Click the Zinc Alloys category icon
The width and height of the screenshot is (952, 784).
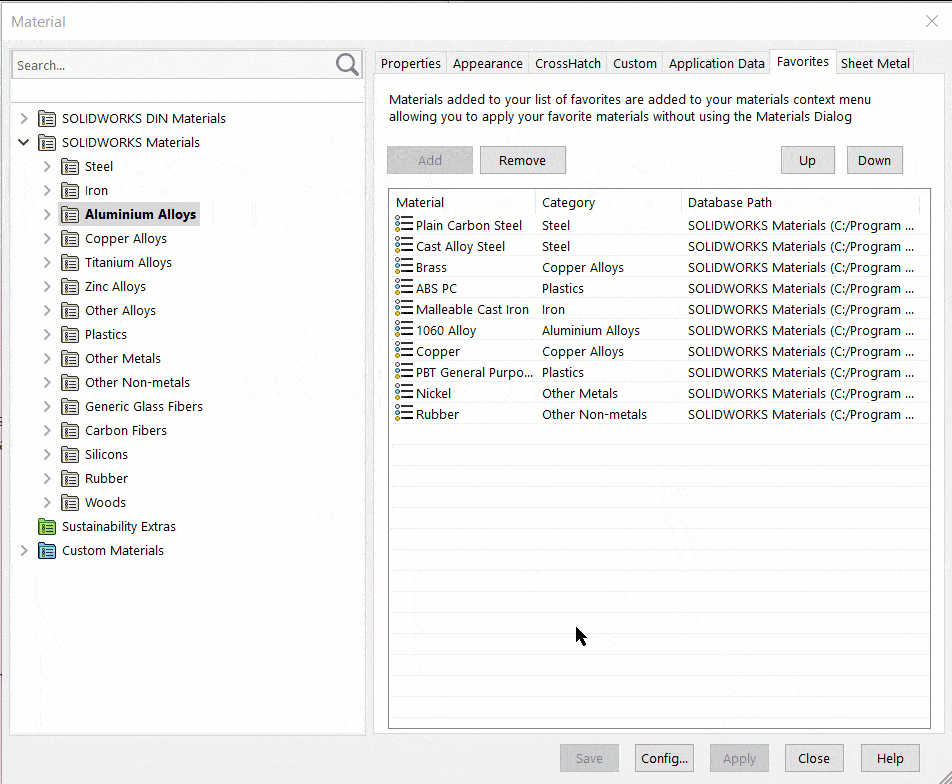[70, 287]
